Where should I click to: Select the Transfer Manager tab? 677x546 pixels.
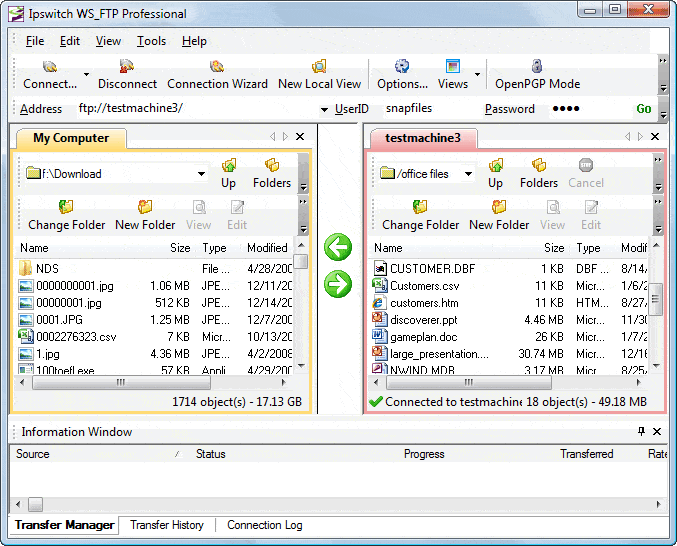(x=64, y=525)
